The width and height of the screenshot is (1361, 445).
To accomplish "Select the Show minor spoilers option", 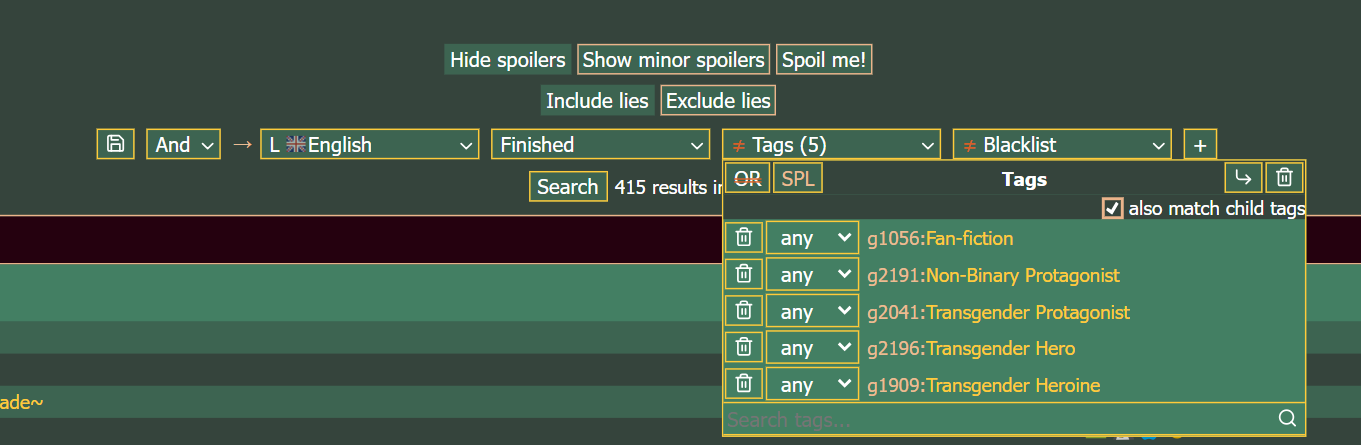I will point(673,60).
